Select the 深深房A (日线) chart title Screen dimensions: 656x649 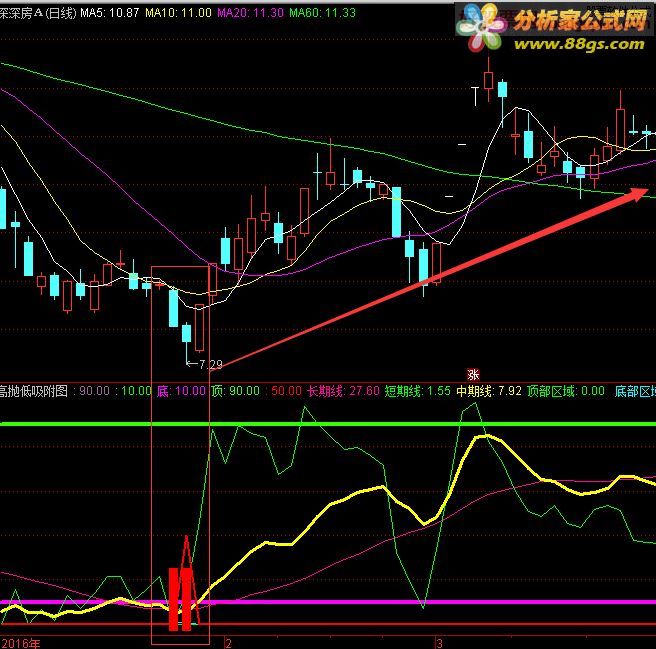(38, 13)
